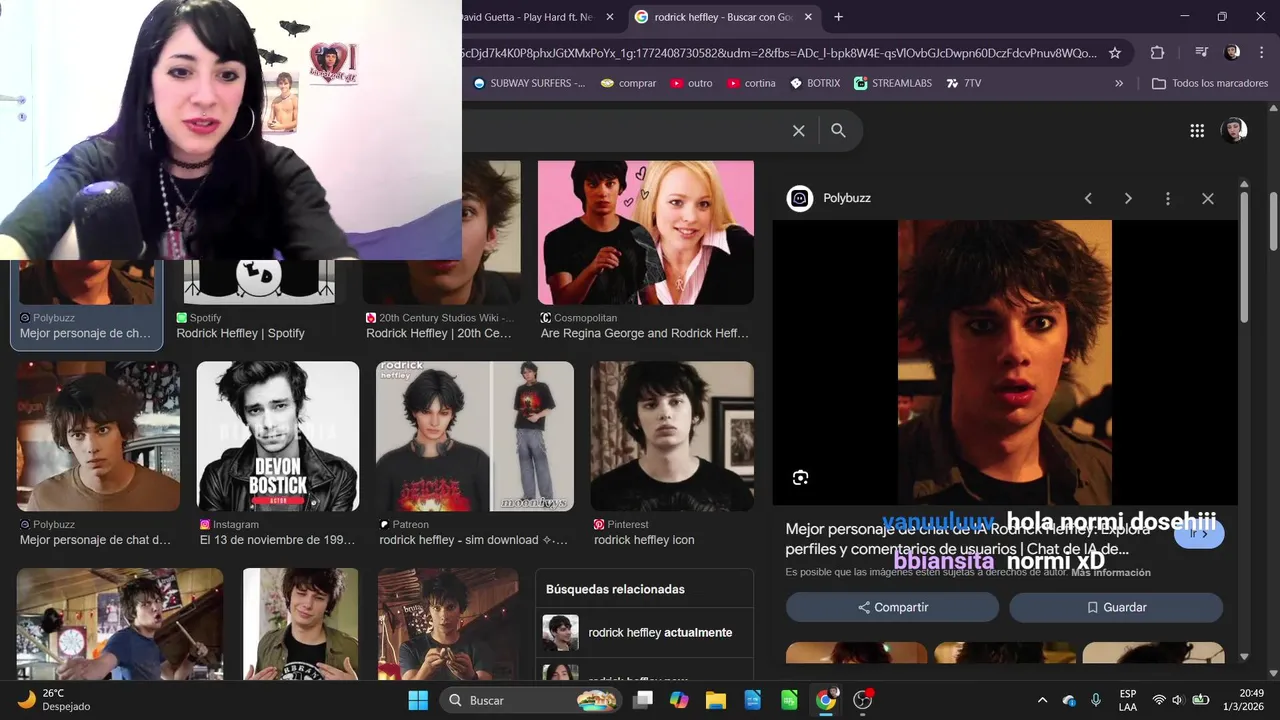
Task: Open Chrome three-dot menu
Action: (x=1260, y=53)
